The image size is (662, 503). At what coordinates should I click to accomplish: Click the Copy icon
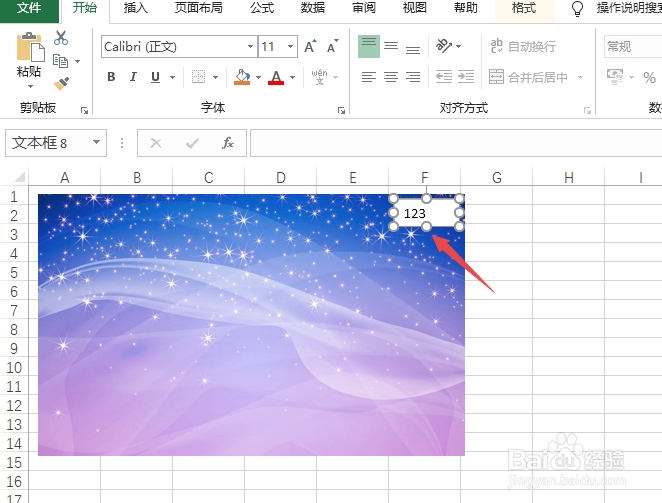tap(60, 61)
